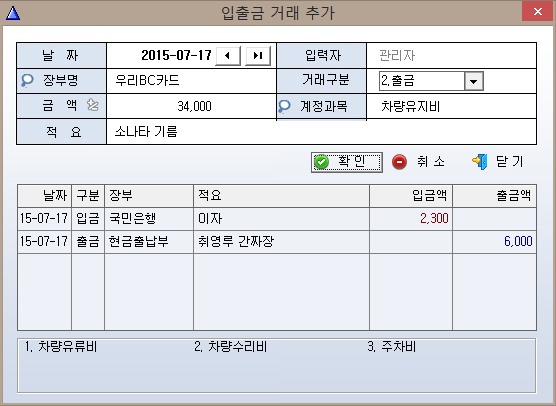The image size is (556, 406).
Task: Jump to latest date with skip-forward arrow
Action: pyautogui.click(x=258, y=56)
